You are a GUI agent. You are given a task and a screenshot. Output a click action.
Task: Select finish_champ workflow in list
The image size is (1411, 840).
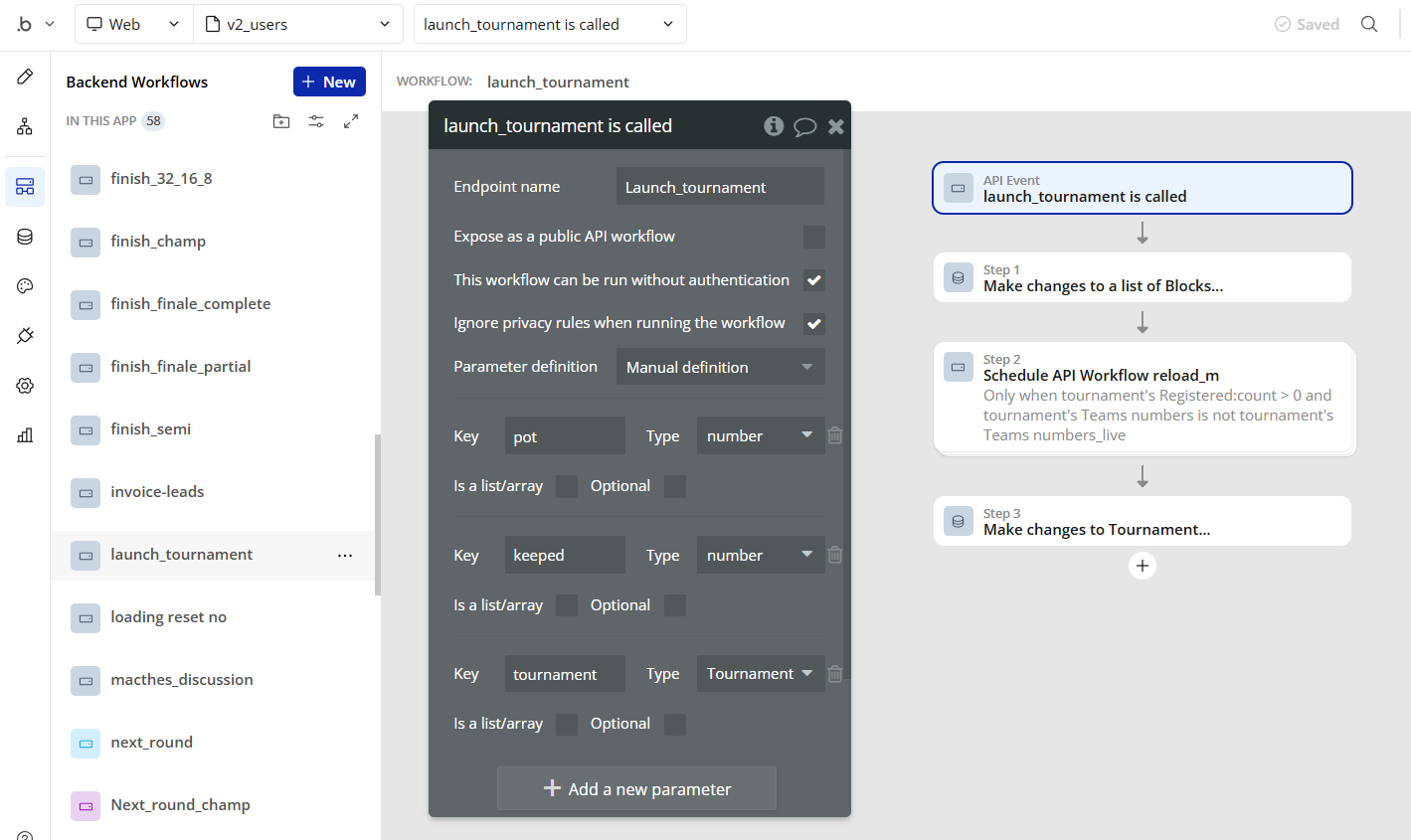[x=158, y=242]
